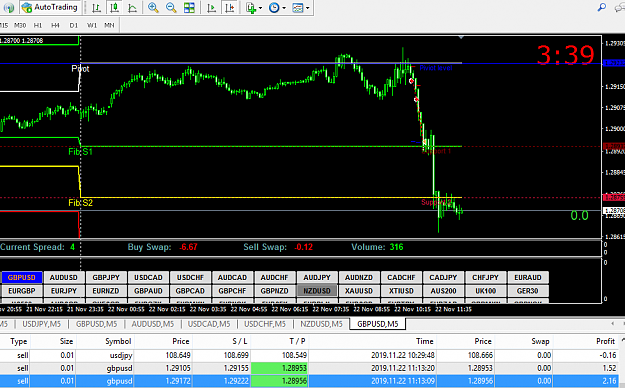625x388 pixels.
Task: Switch to the AUDUSD,M5 chart tab
Action: [153, 324]
